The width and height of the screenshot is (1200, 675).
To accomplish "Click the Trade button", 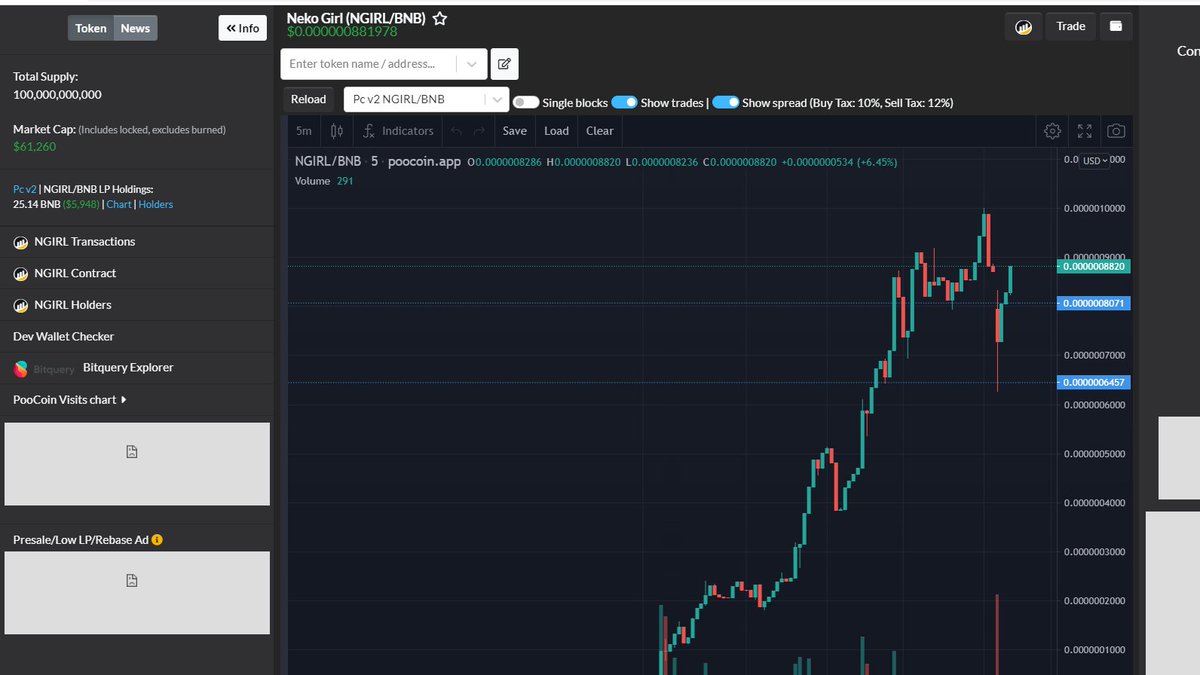I will click(1070, 26).
